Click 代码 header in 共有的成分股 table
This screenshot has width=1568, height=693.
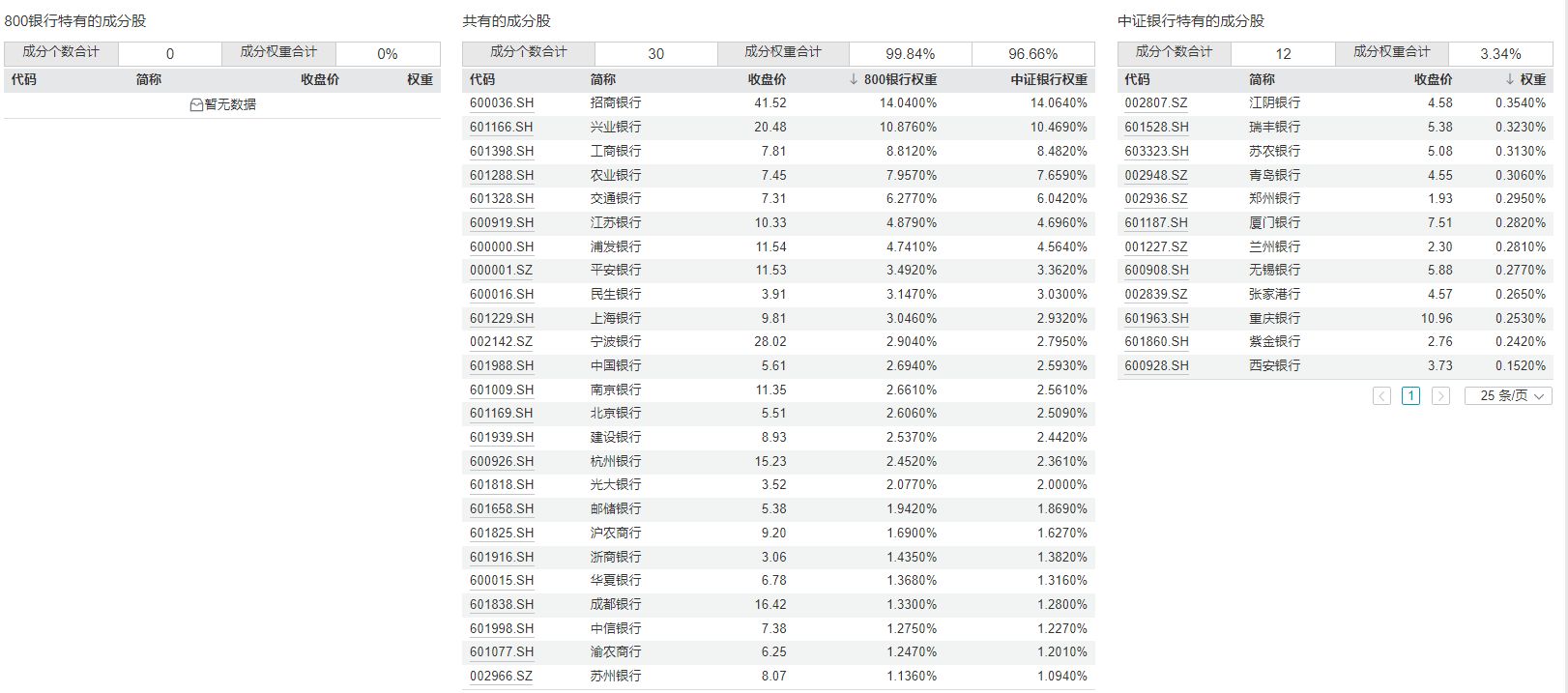[x=482, y=79]
